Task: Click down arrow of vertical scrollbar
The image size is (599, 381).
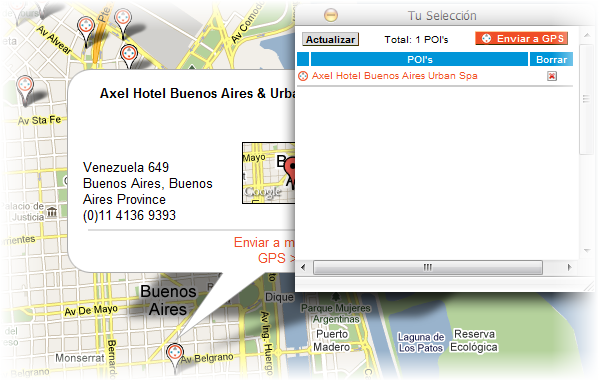Action: tap(587, 251)
